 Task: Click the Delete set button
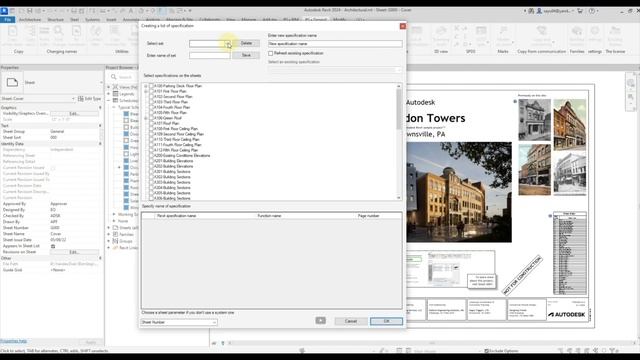tap(246, 43)
